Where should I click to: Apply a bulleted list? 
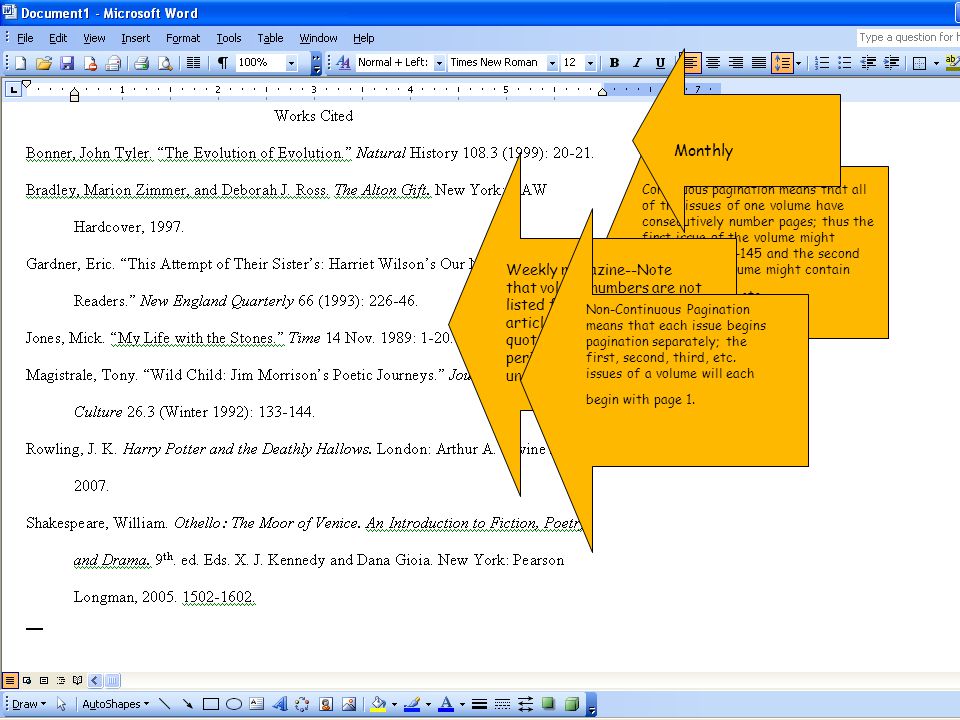(x=845, y=62)
